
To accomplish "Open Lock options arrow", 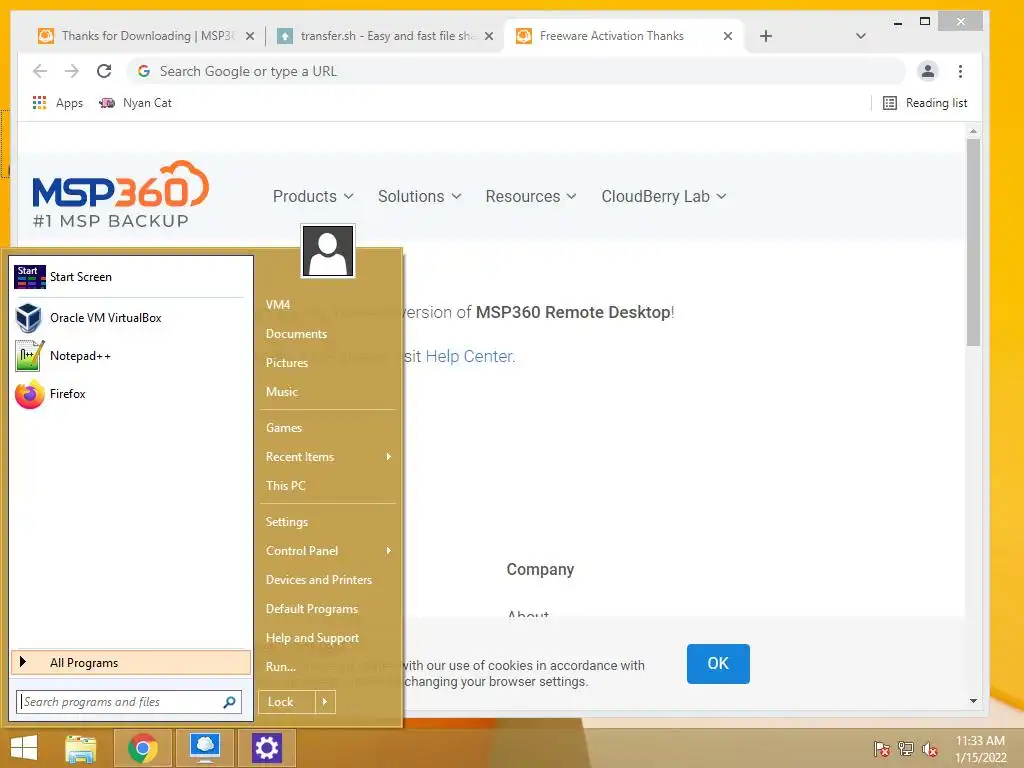I will pos(325,702).
